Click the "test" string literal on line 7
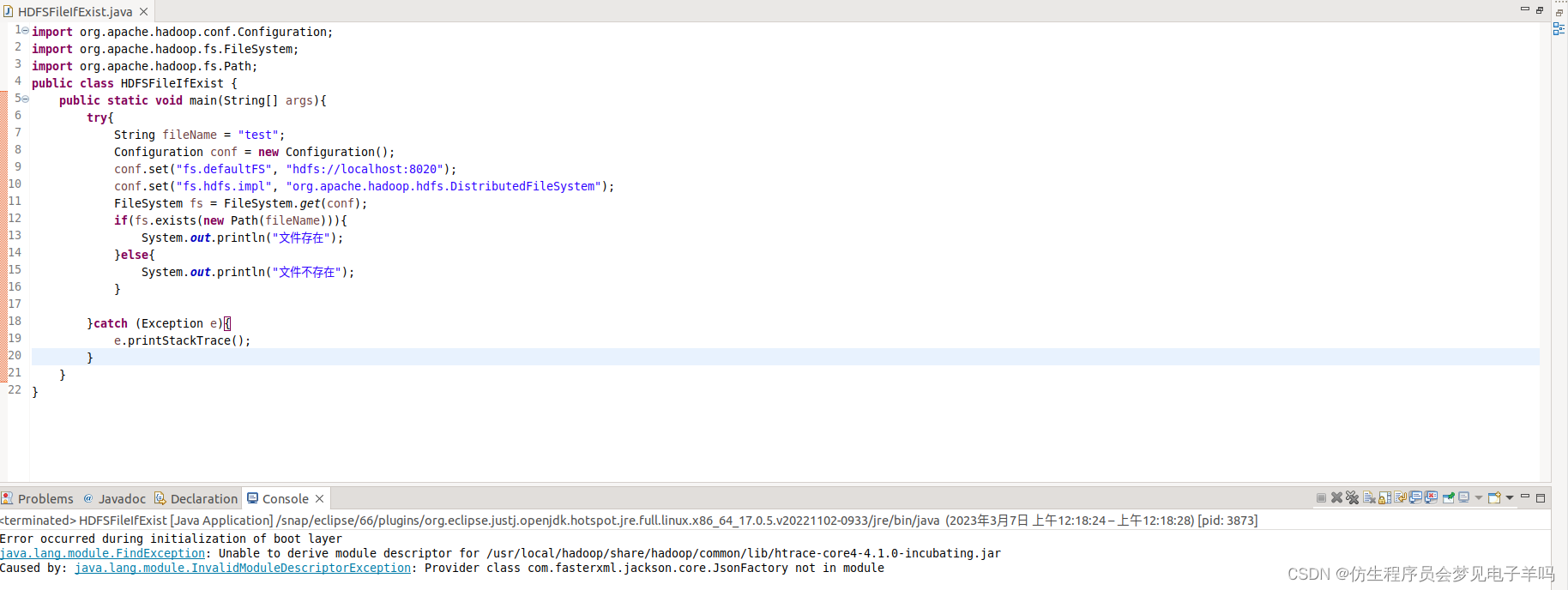Screen dimensions: 1568x590 (x=258, y=135)
